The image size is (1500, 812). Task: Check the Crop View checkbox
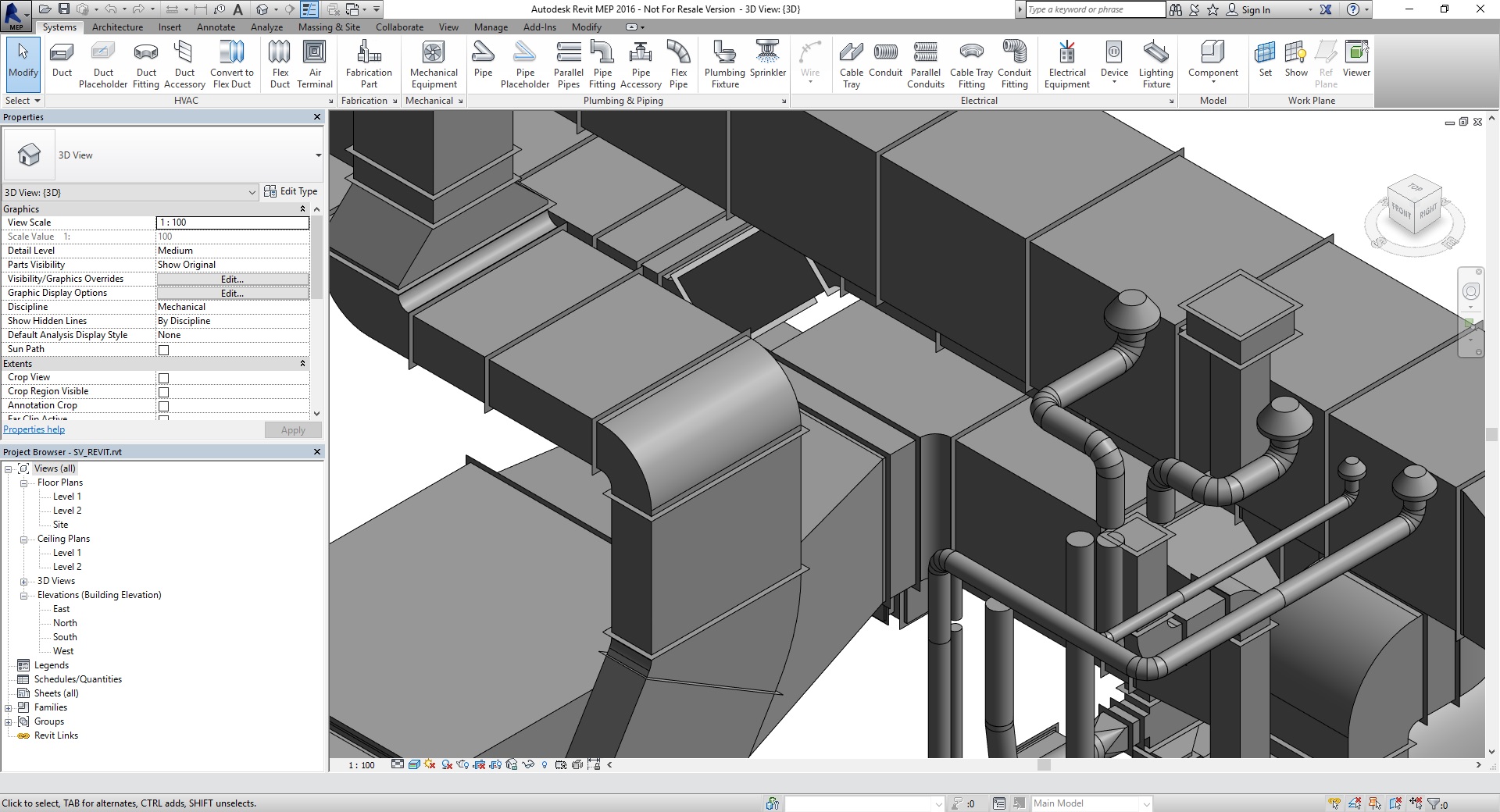pos(164,378)
